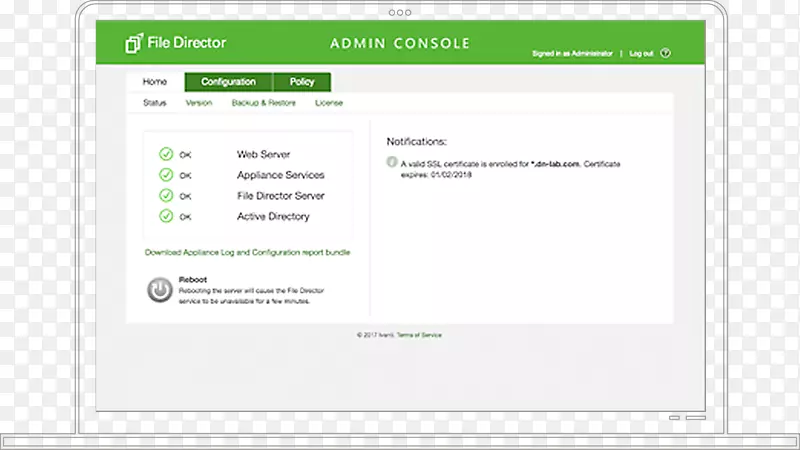Viewport: 800px width, 450px height.
Task: Click the SSL certificate notification info icon
Action: tap(391, 162)
